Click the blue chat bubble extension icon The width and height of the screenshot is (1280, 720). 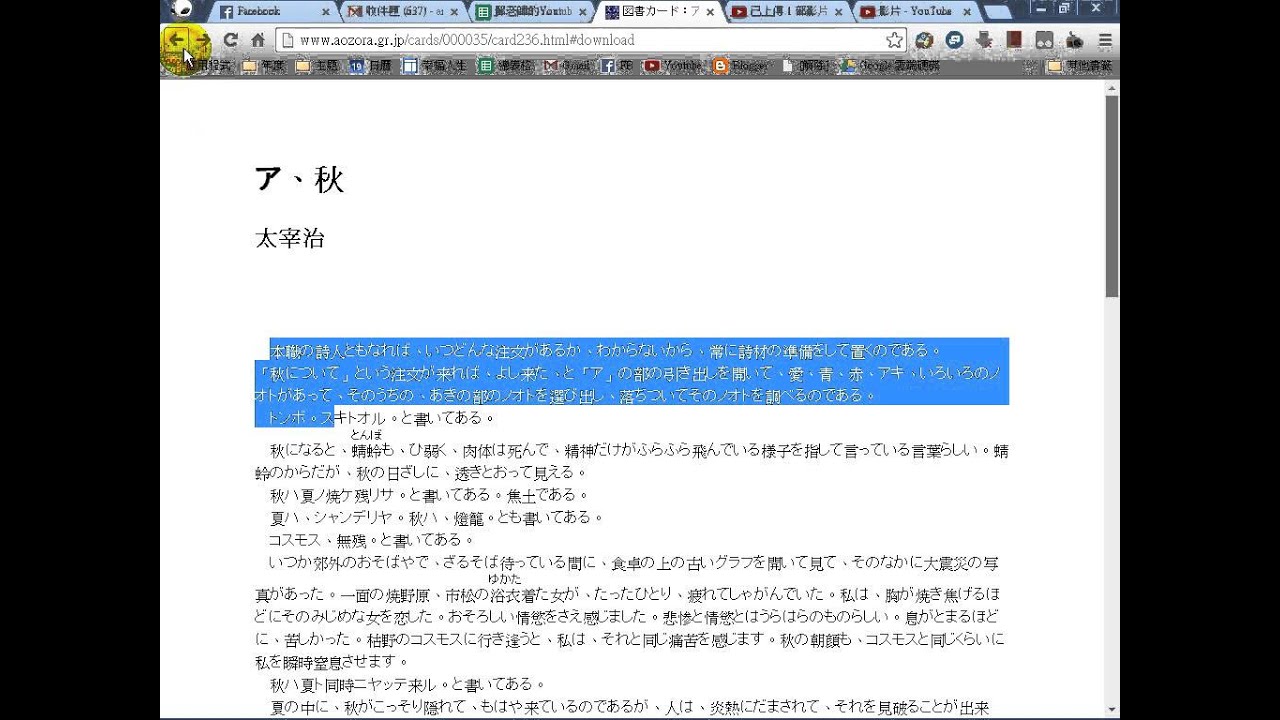tap(955, 40)
